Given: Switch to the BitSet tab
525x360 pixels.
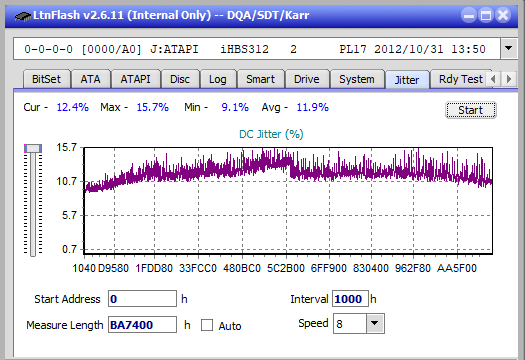Looking at the screenshot, I should click(47, 79).
